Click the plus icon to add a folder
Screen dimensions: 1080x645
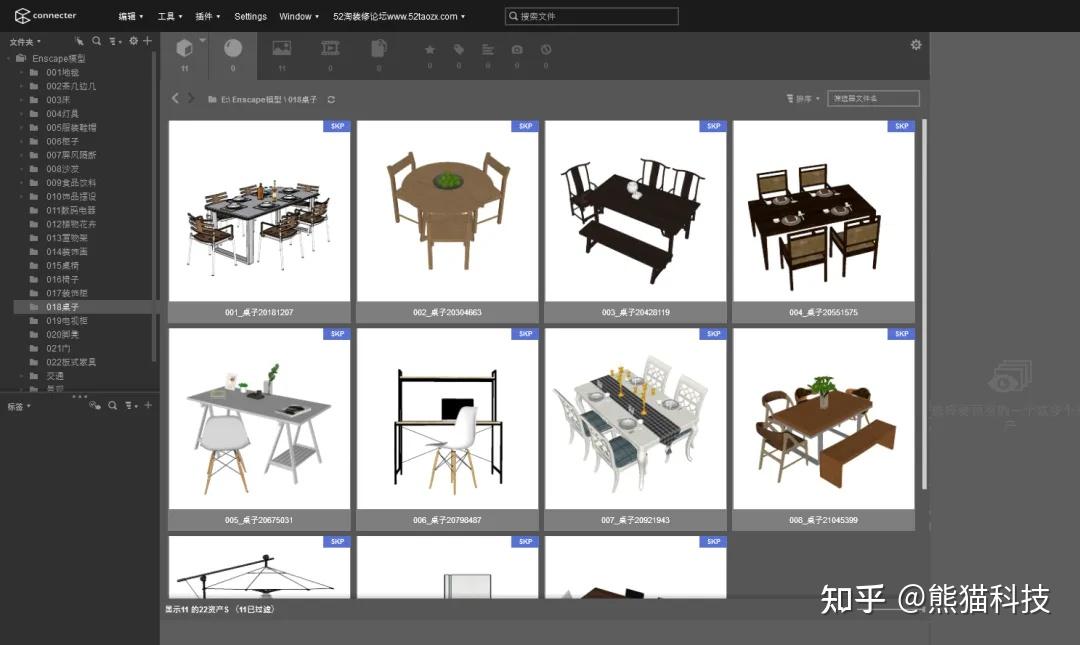[147, 41]
